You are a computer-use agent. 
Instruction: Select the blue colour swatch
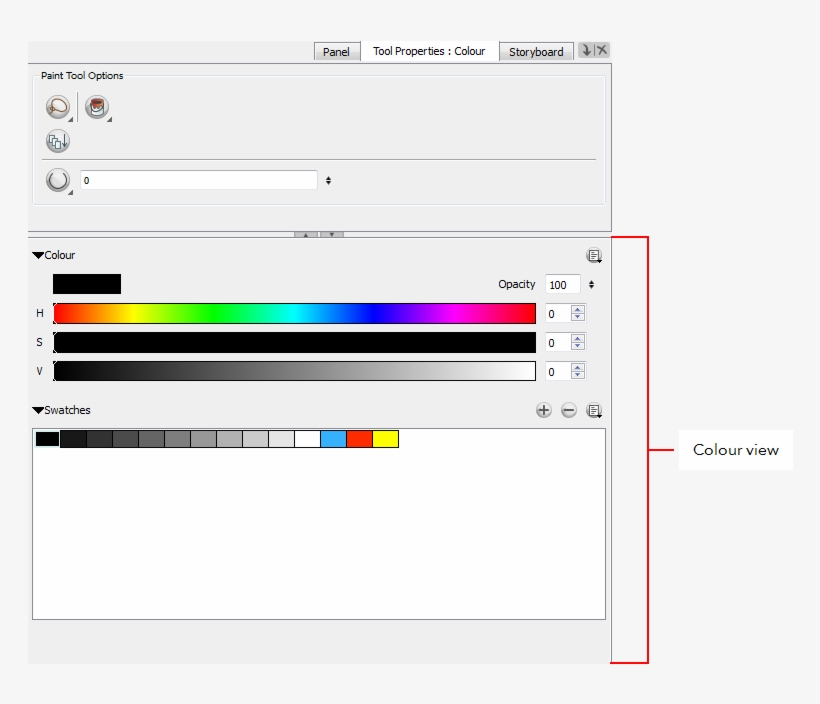334,438
